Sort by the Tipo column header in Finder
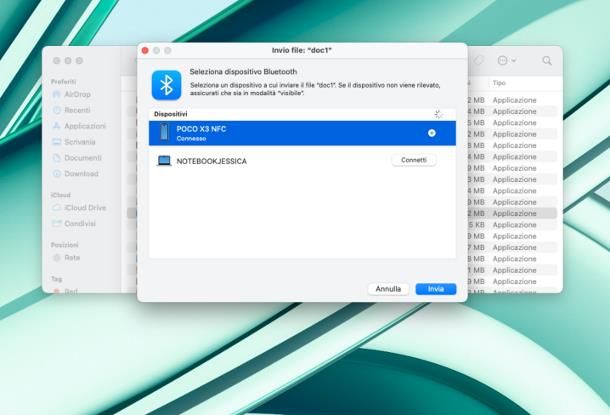The width and height of the screenshot is (610, 415). tap(499, 83)
